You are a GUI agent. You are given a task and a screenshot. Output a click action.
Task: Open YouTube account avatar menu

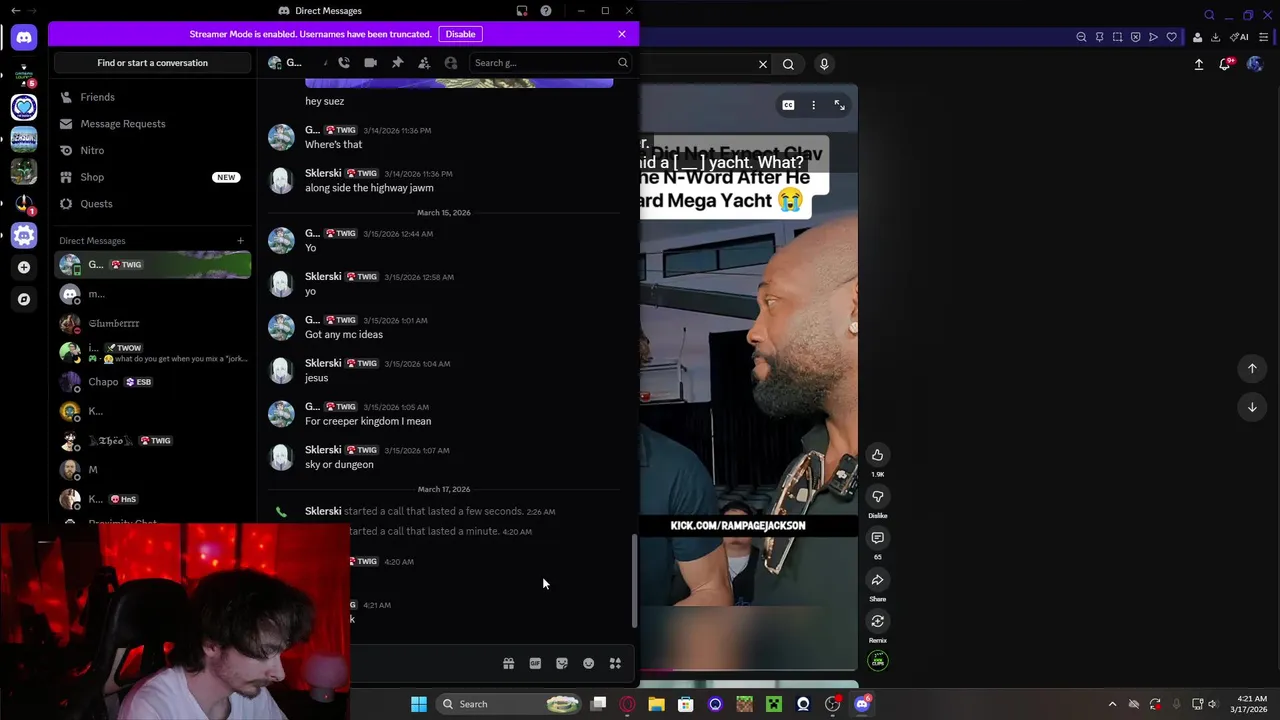tap(1255, 64)
